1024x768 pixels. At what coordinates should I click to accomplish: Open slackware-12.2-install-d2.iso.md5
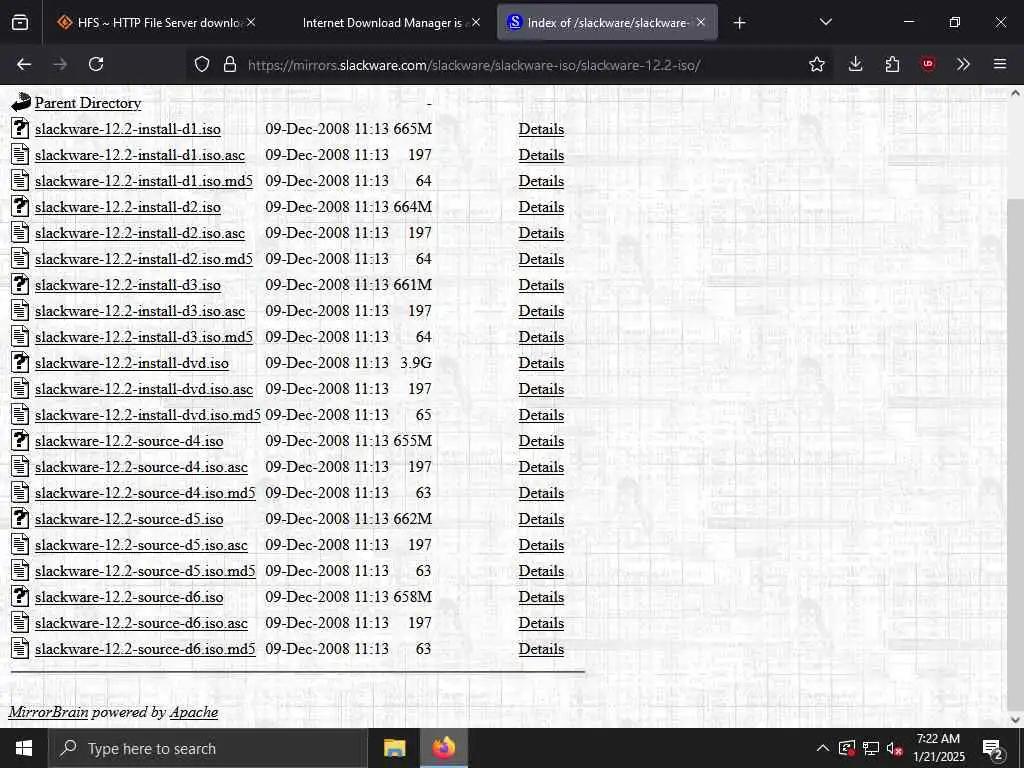(x=144, y=259)
